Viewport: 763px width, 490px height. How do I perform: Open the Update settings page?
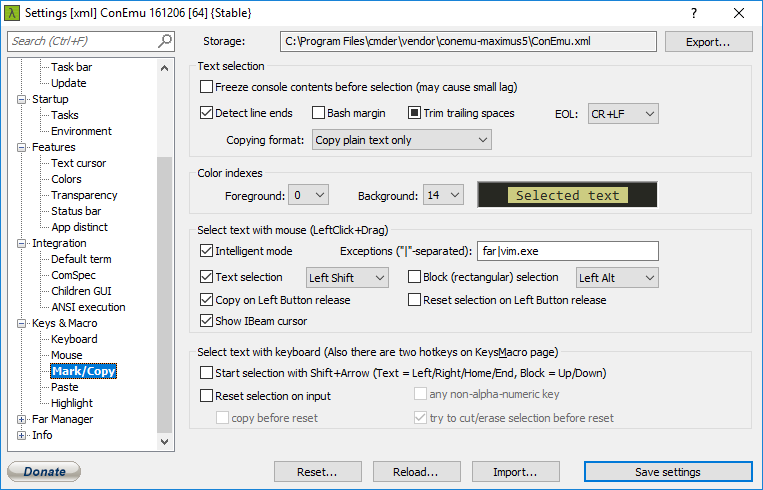pos(69,83)
